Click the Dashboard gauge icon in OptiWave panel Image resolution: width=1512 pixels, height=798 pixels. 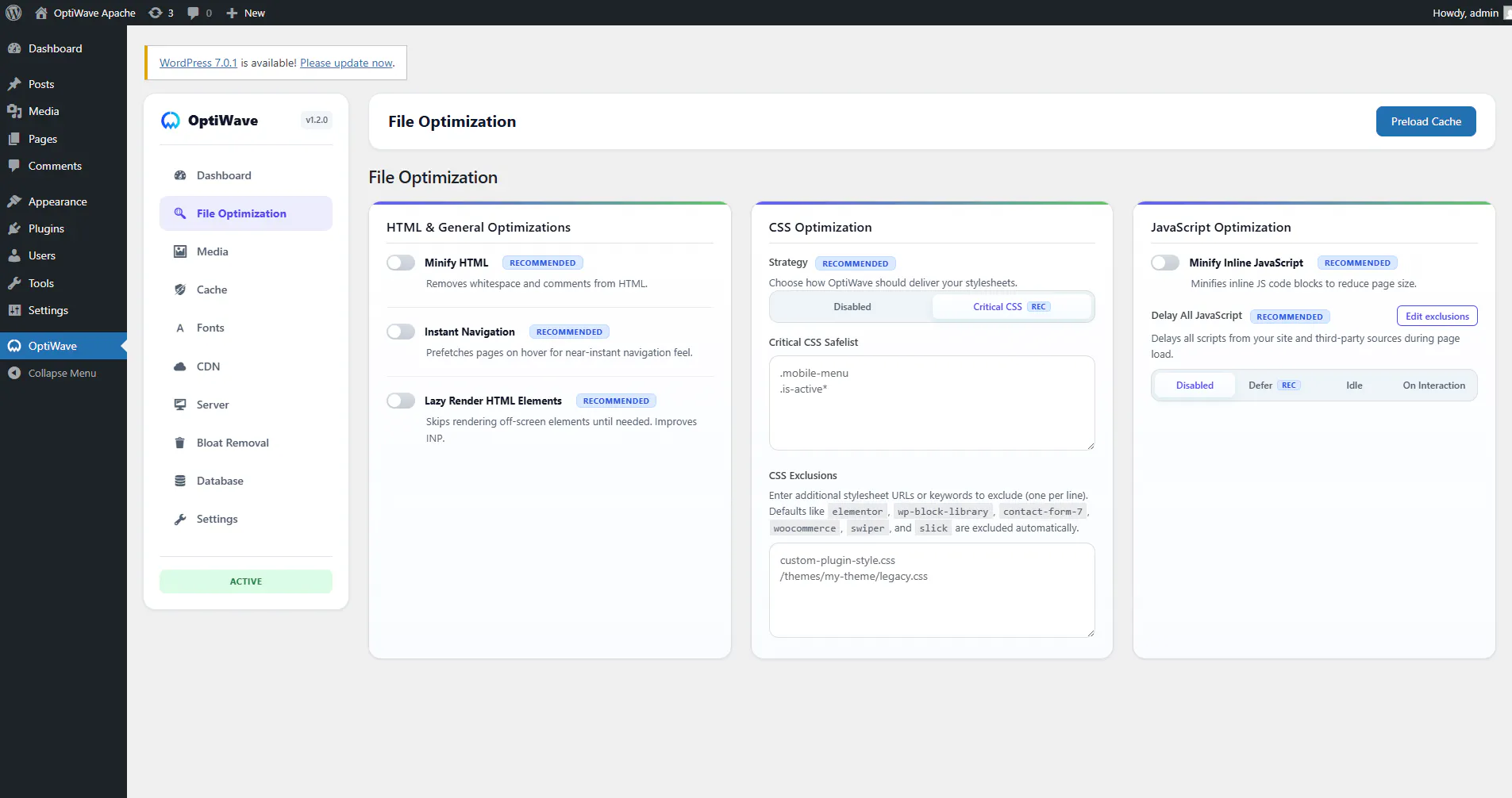[180, 175]
